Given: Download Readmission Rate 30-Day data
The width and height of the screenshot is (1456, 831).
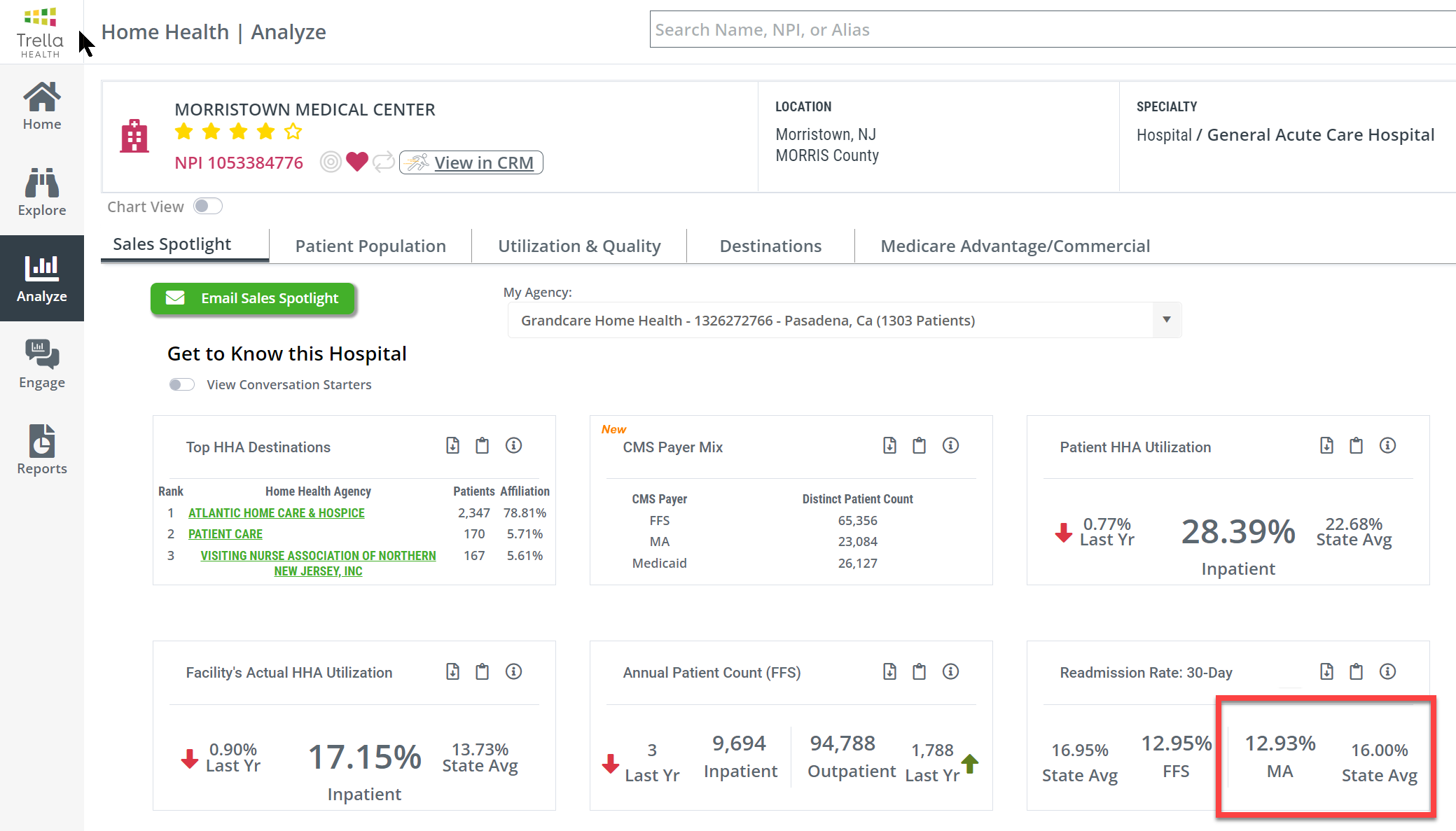Looking at the screenshot, I should pos(1327,672).
